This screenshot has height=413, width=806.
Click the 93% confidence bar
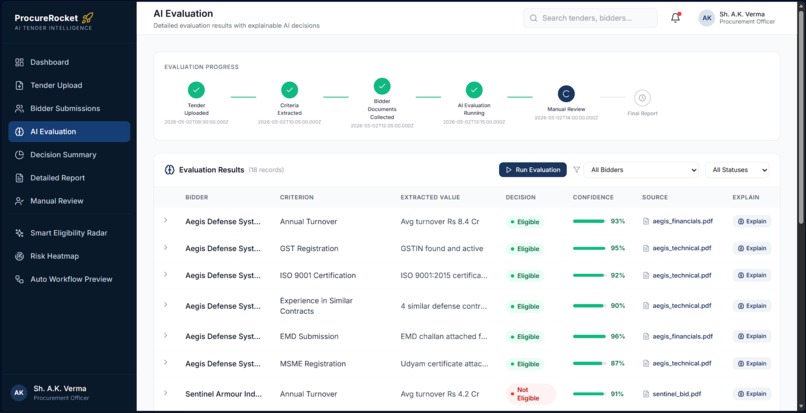tap(589, 221)
